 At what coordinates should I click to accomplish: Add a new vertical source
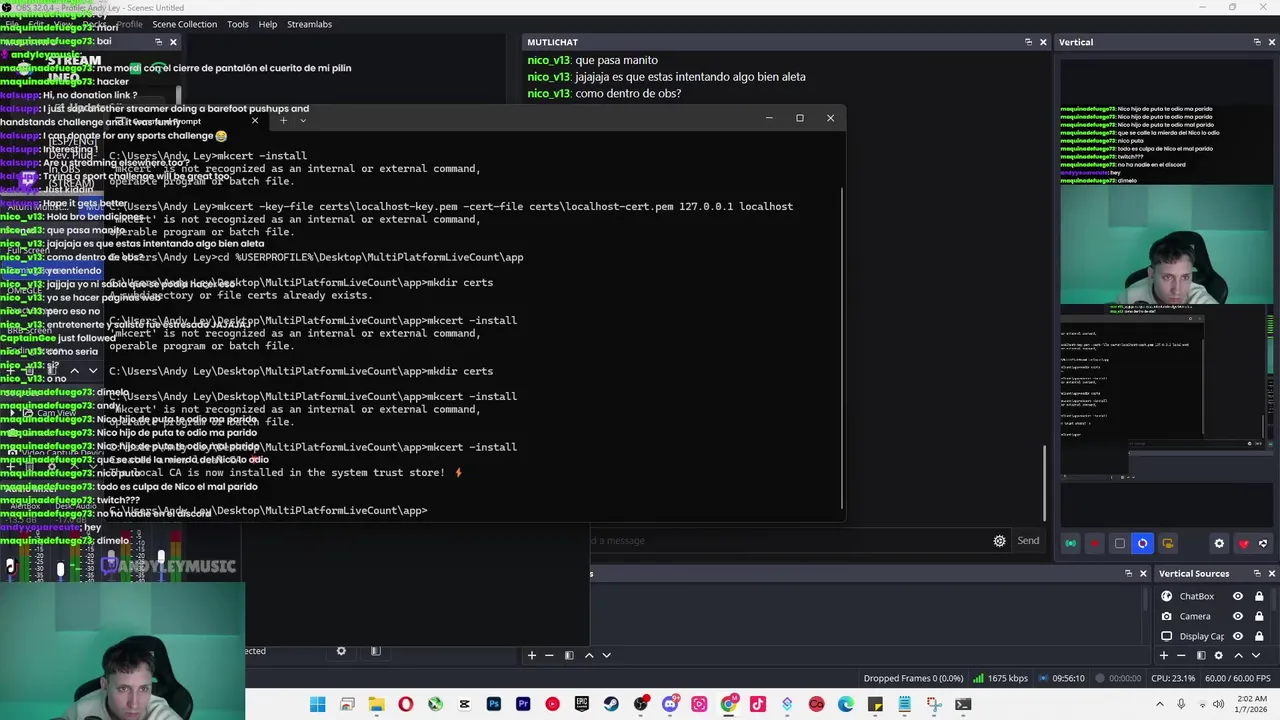click(x=1163, y=655)
